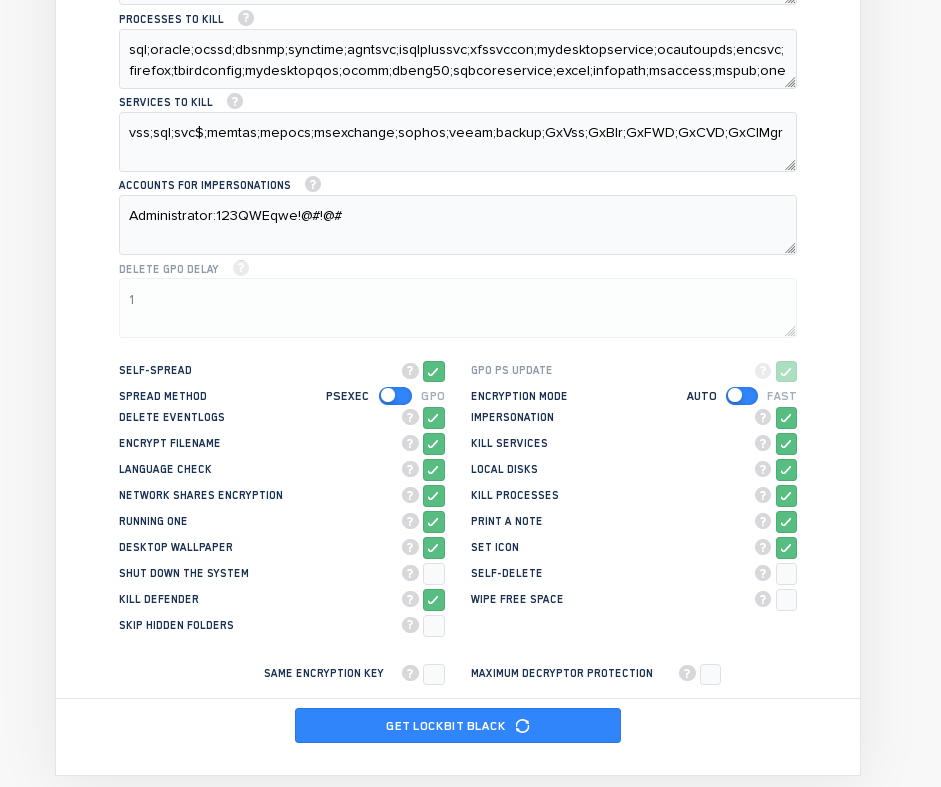Show help for Delete Eventlogs option
Screen dimensions: 941x787
tap(410, 417)
